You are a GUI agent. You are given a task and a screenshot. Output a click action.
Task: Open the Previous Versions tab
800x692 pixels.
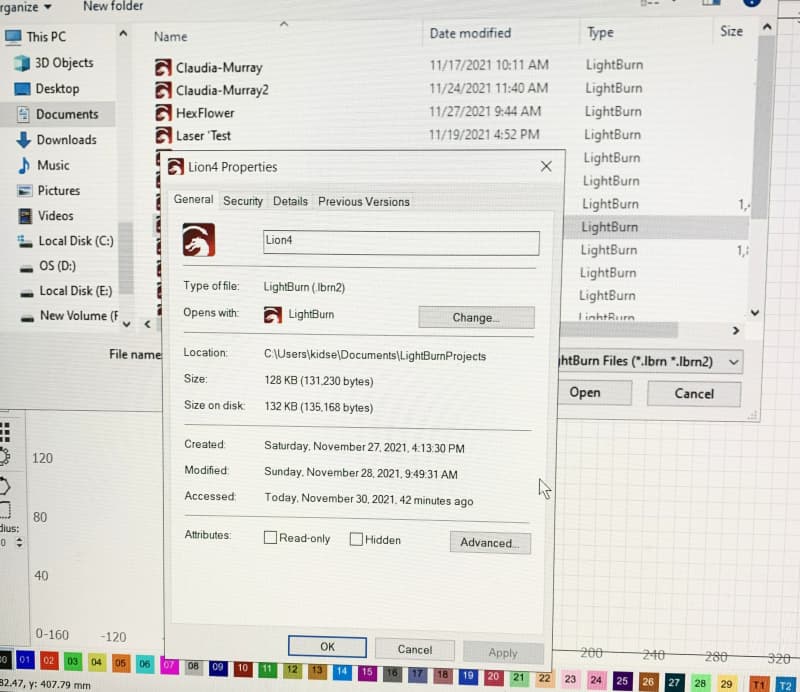click(364, 202)
